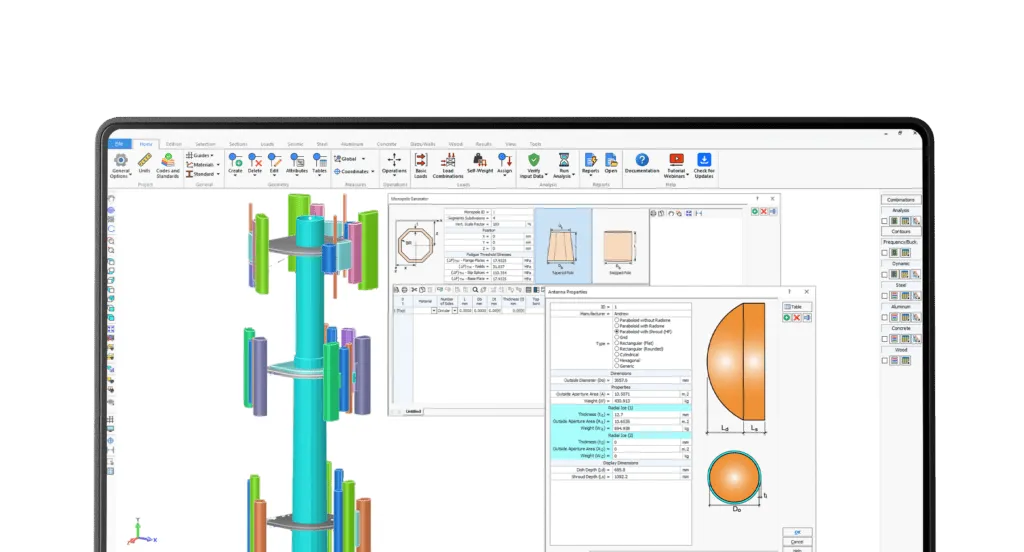Click Verify Input Data
This screenshot has width=1024, height=552.
[x=534, y=165]
